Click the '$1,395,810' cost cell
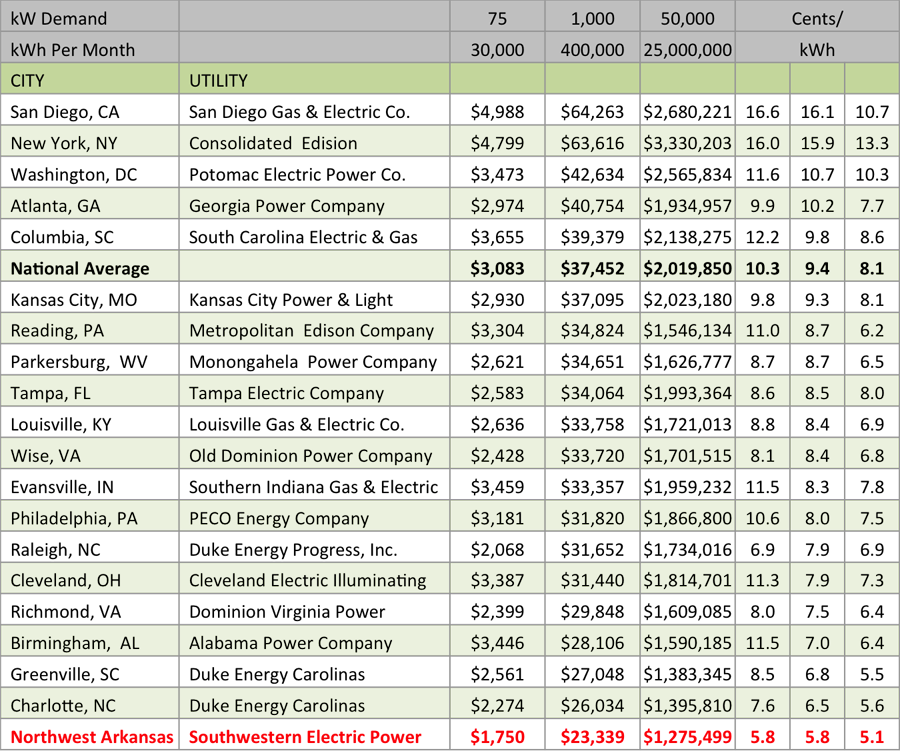This screenshot has width=900, height=751. click(688, 705)
